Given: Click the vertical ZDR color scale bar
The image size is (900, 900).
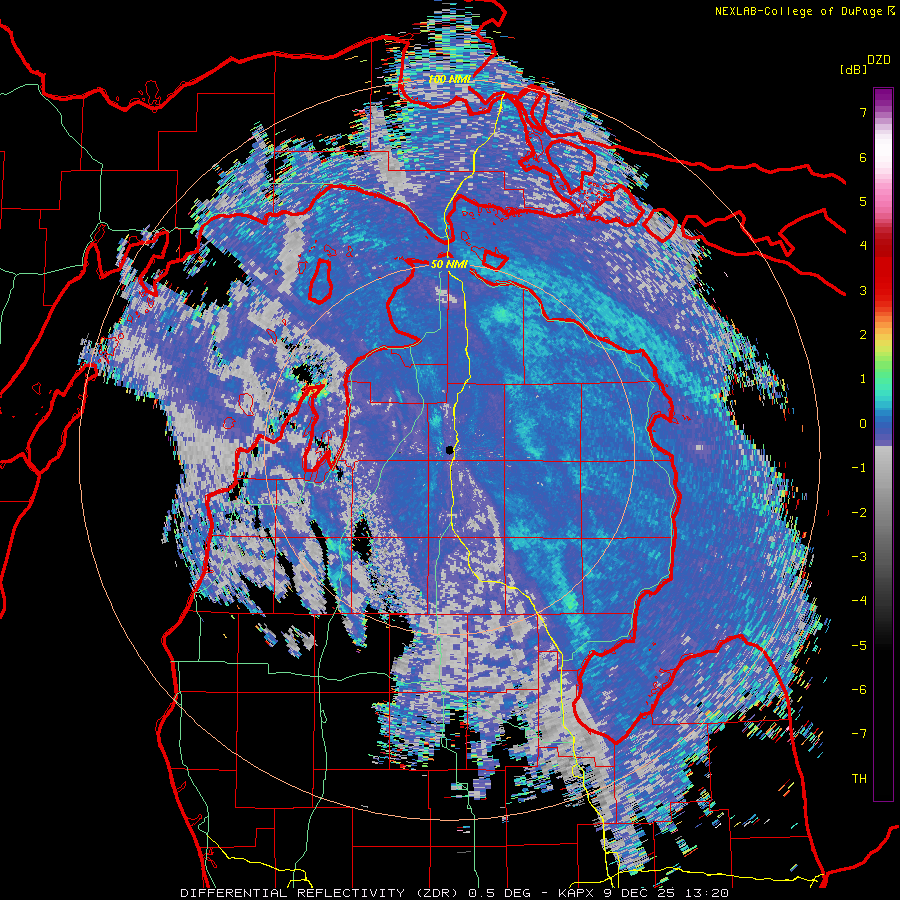Looking at the screenshot, I should [x=883, y=444].
